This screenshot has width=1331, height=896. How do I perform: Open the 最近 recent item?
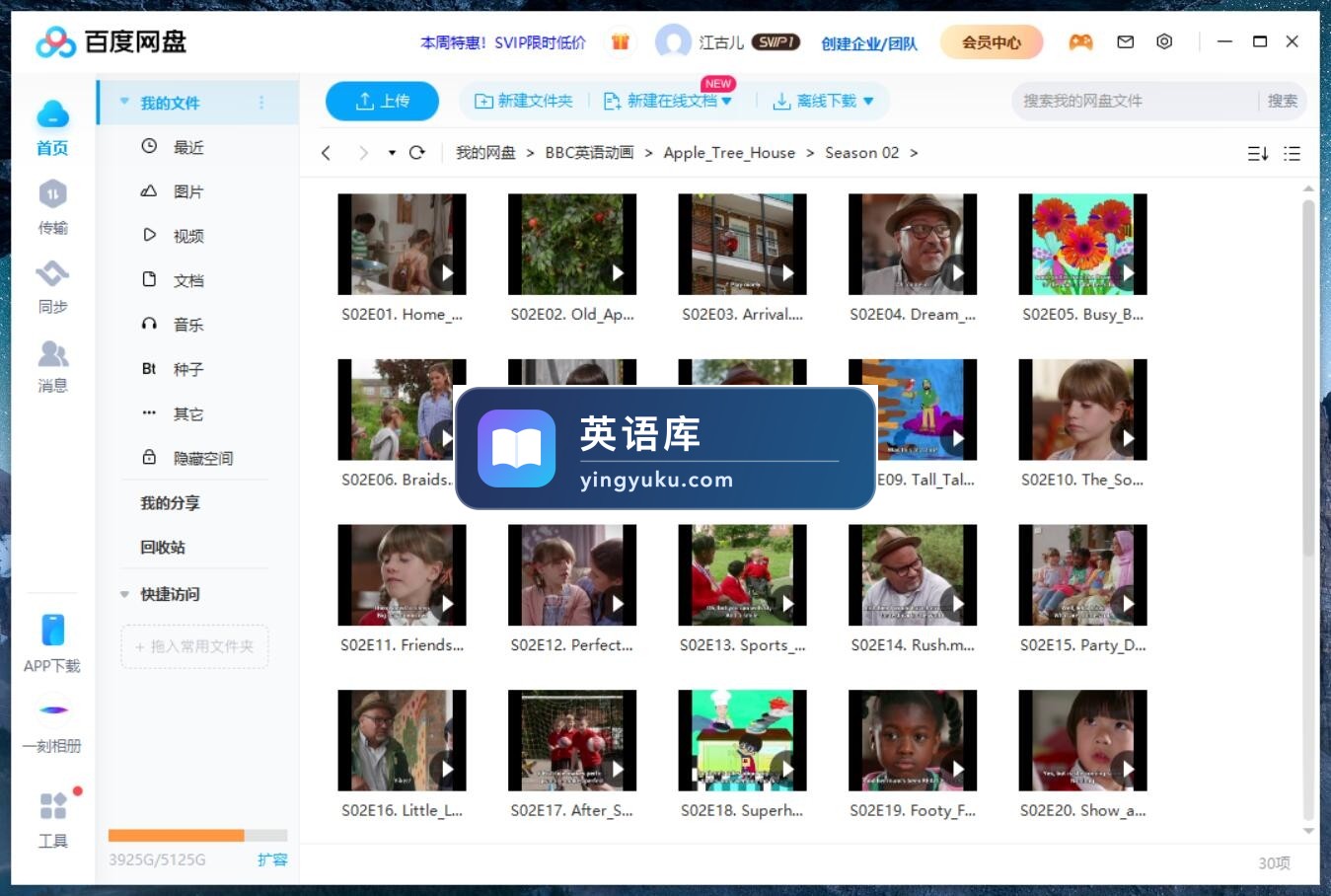(187, 147)
